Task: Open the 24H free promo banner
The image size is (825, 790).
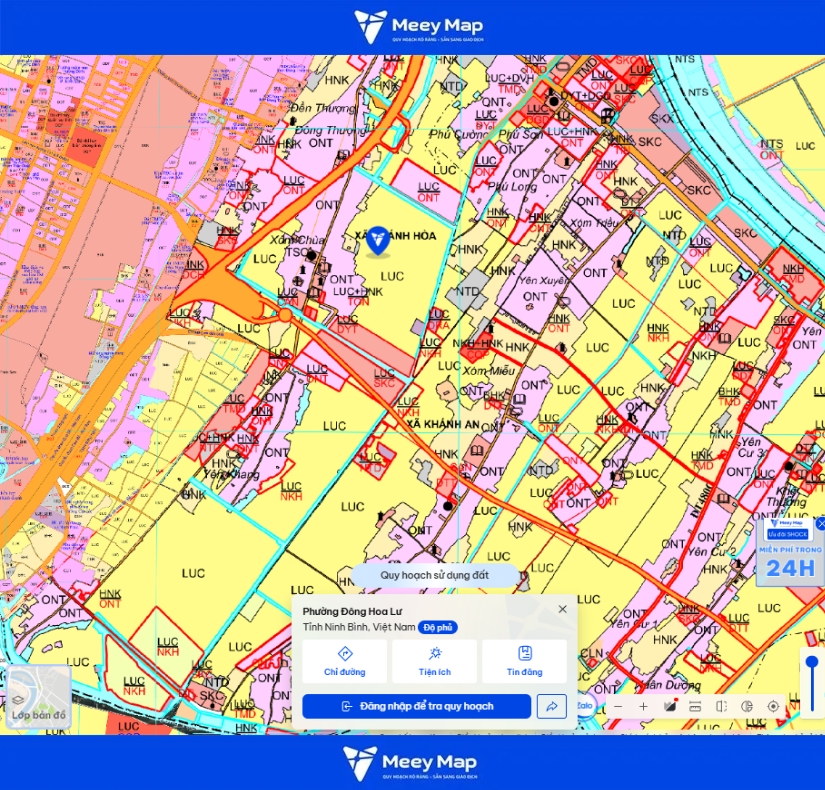Action: click(790, 552)
